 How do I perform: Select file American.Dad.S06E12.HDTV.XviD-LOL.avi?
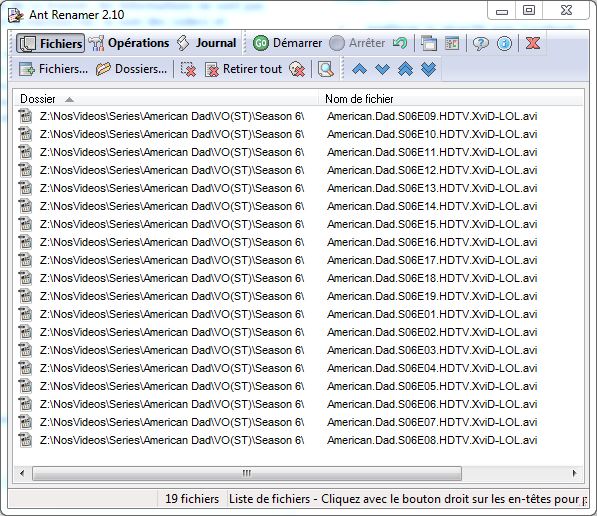click(x=432, y=170)
